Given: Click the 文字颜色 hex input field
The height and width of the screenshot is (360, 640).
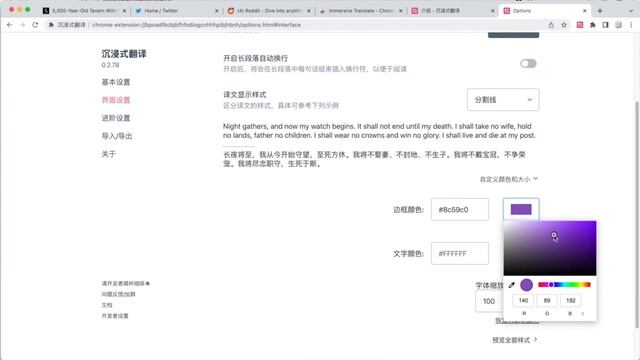Looking at the screenshot, I should (x=460, y=253).
